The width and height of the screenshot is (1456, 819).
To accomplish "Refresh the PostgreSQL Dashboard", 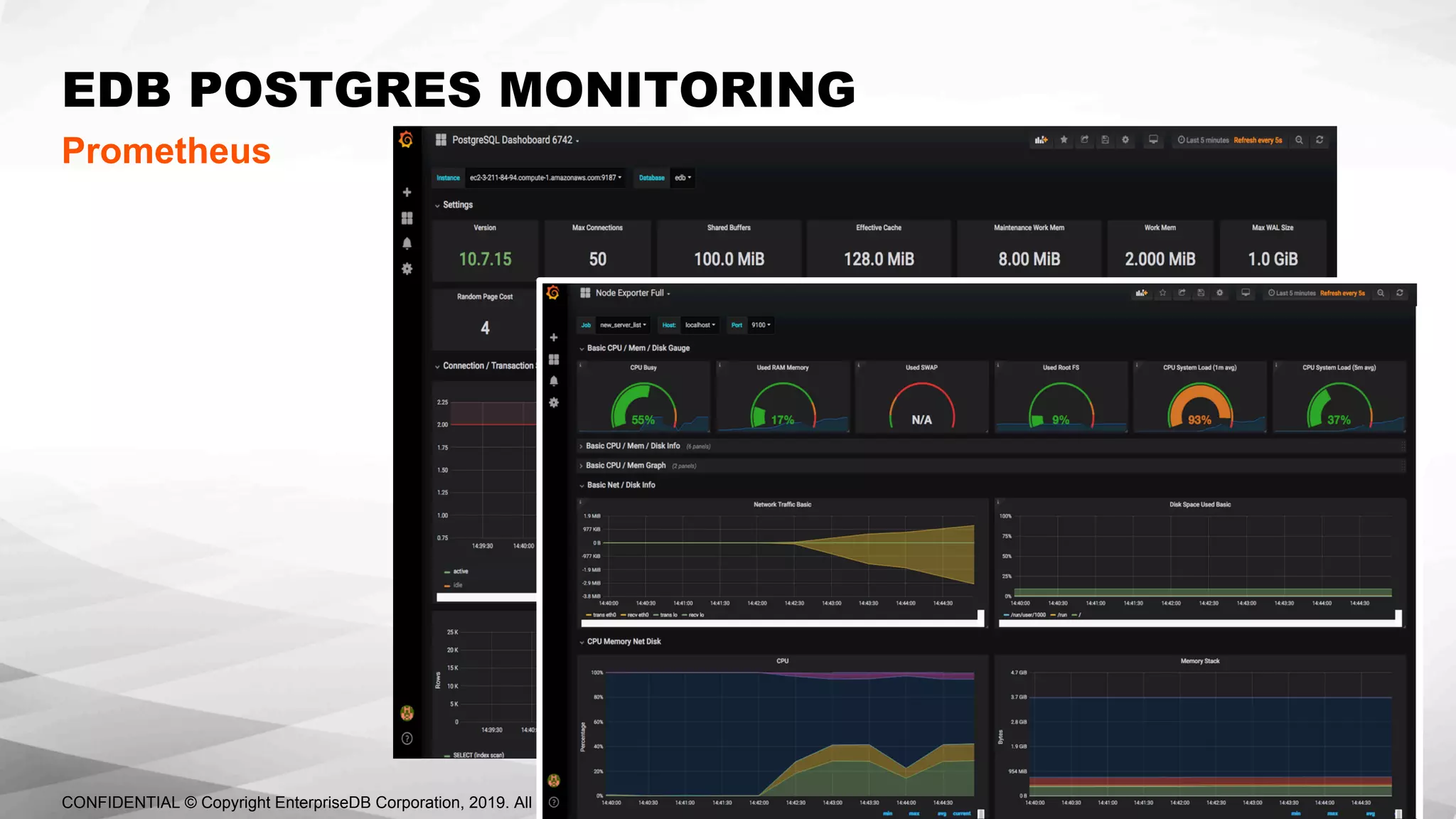I will [1319, 140].
